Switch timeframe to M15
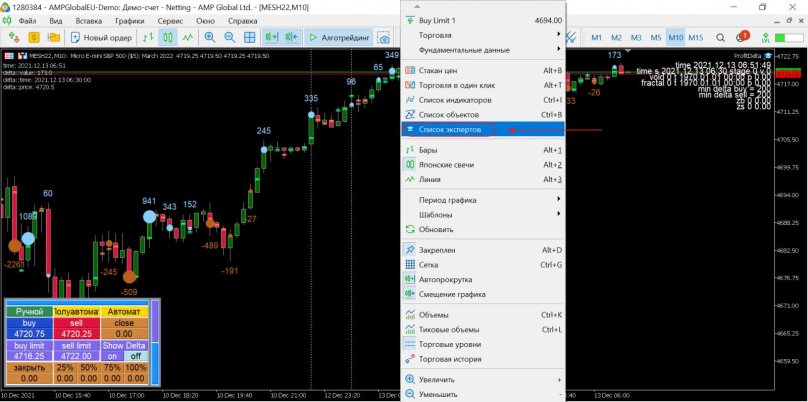The width and height of the screenshot is (808, 402). 695,38
